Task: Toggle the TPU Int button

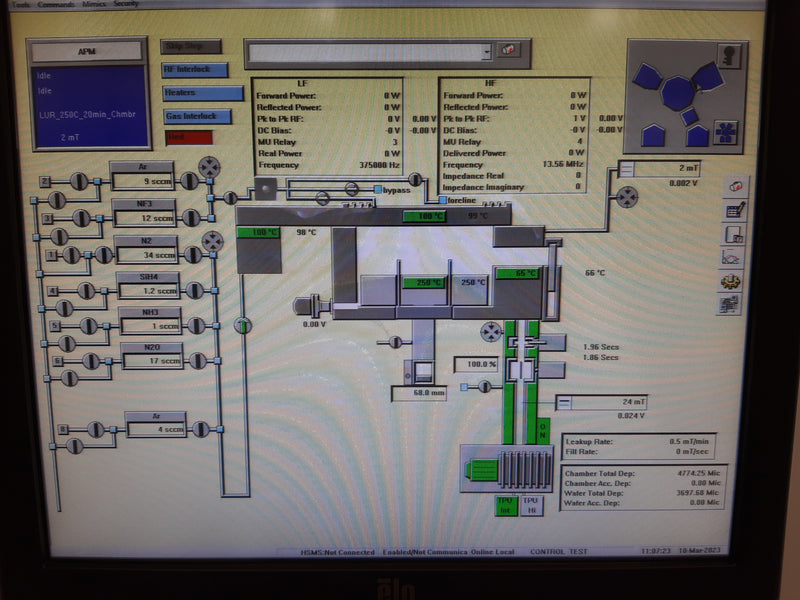Action: pos(506,505)
